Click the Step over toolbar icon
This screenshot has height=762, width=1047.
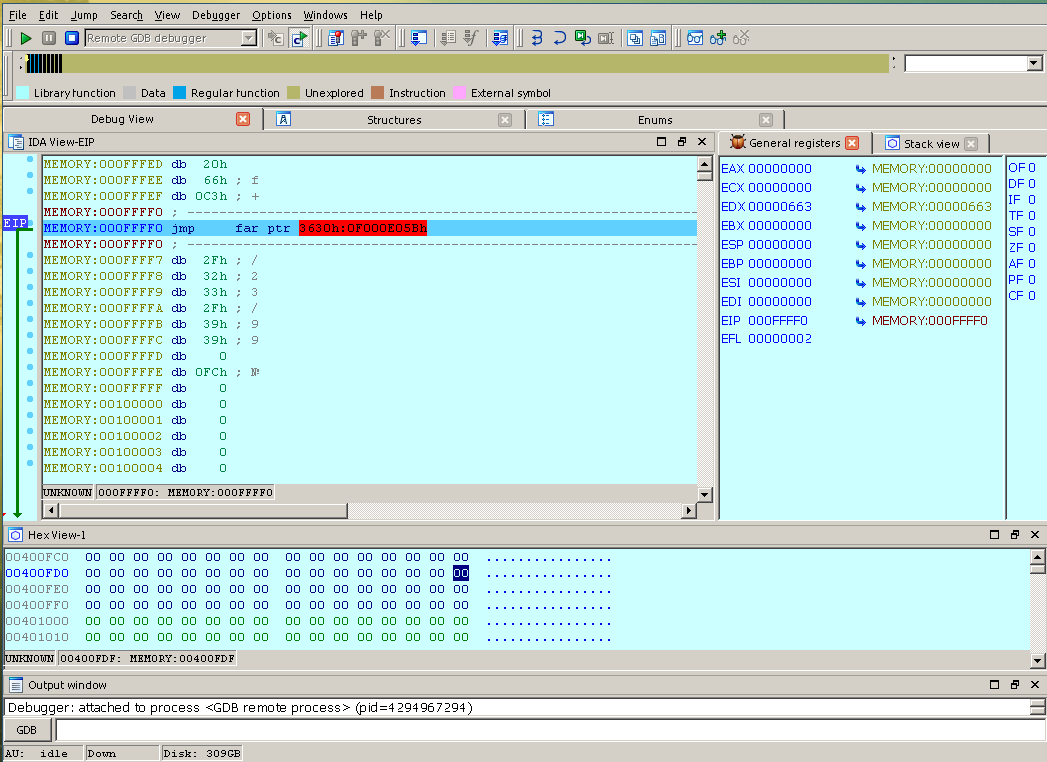pos(560,38)
